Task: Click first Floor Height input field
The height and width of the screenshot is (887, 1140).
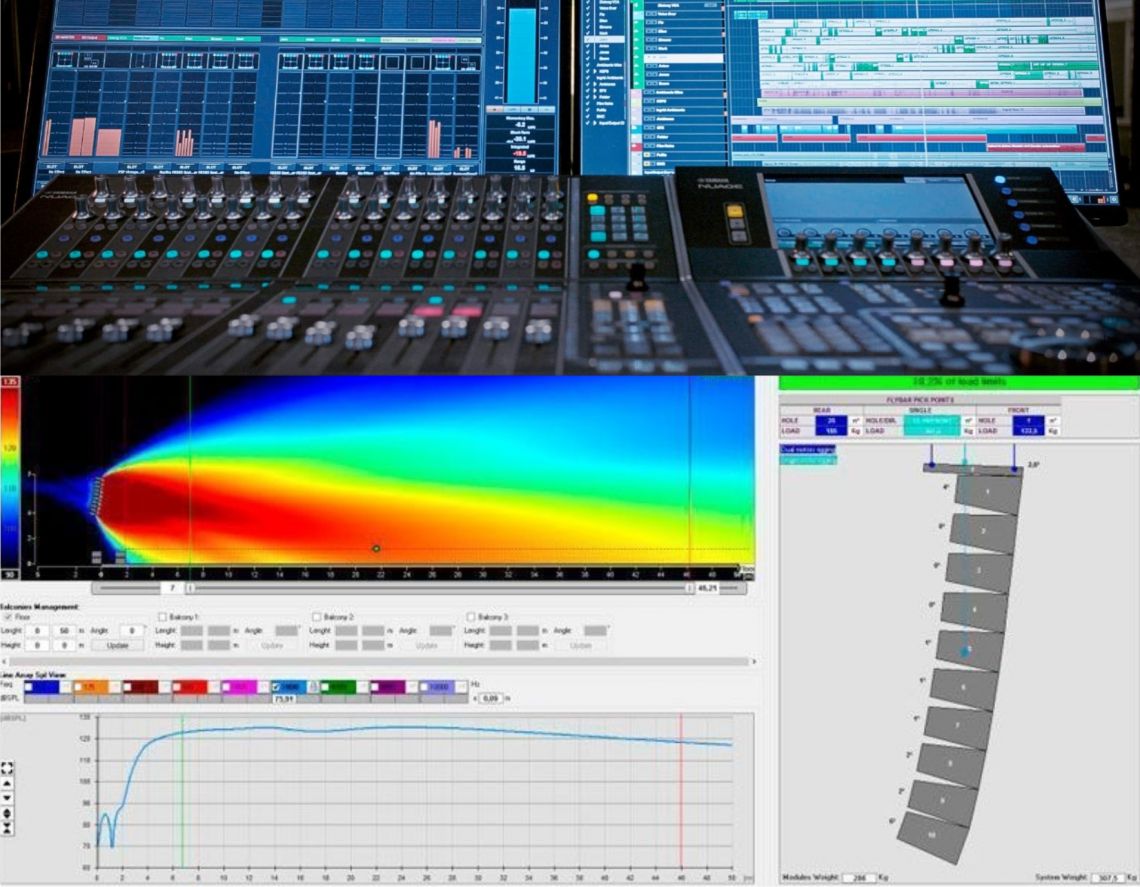Action: coord(37,645)
